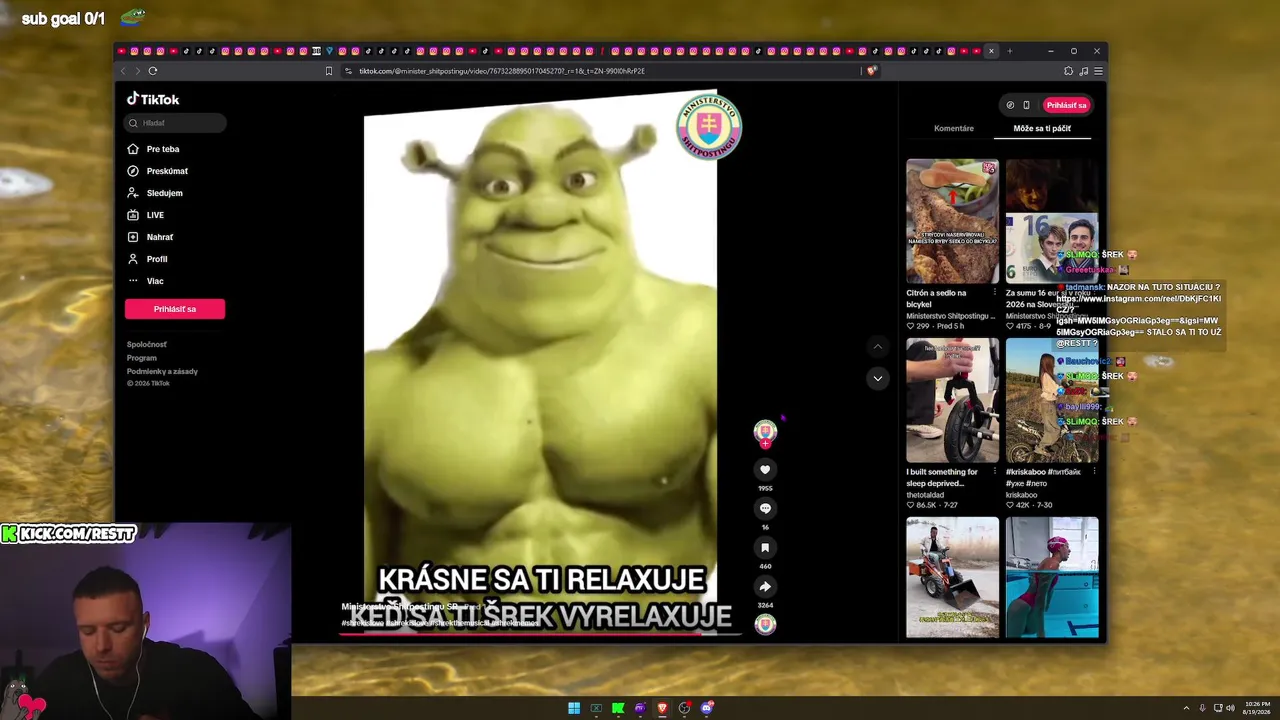Image resolution: width=1280 pixels, height=720 pixels.
Task: Open the LIVE section
Action: pyautogui.click(x=146, y=215)
